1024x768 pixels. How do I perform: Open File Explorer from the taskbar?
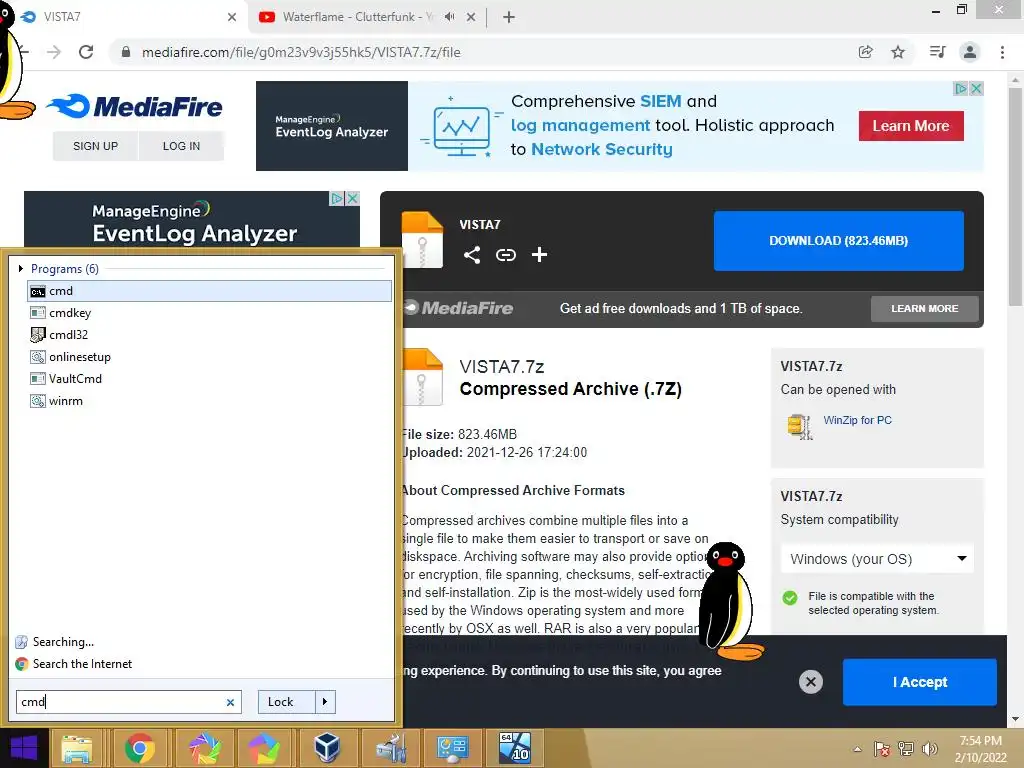coord(77,748)
